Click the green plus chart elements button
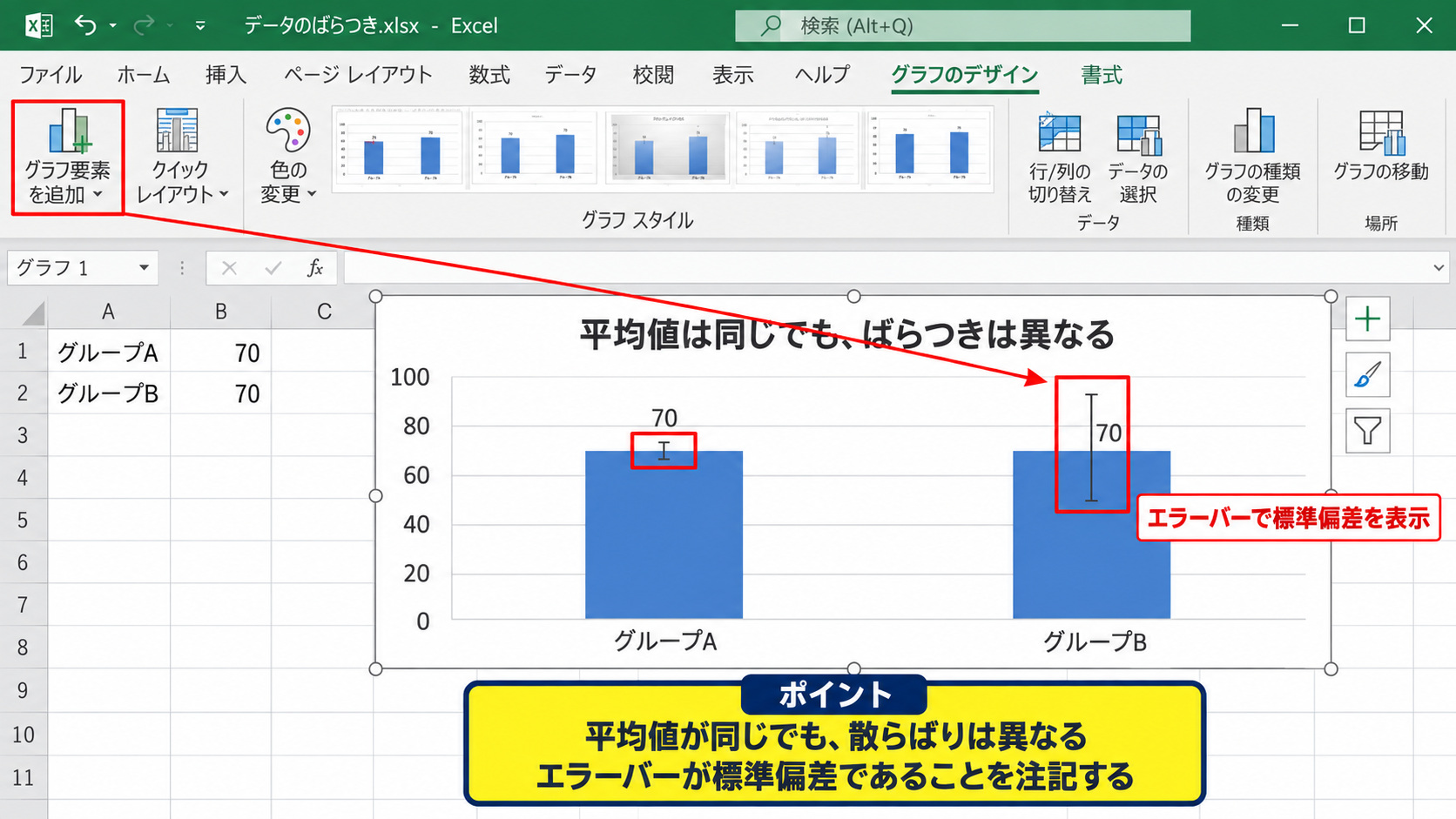 tap(1367, 319)
